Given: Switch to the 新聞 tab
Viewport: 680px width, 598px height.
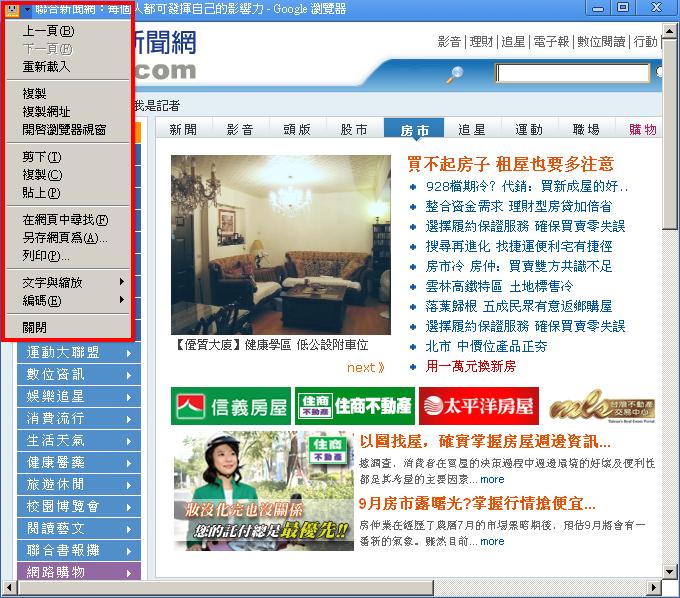Looking at the screenshot, I should (183, 129).
